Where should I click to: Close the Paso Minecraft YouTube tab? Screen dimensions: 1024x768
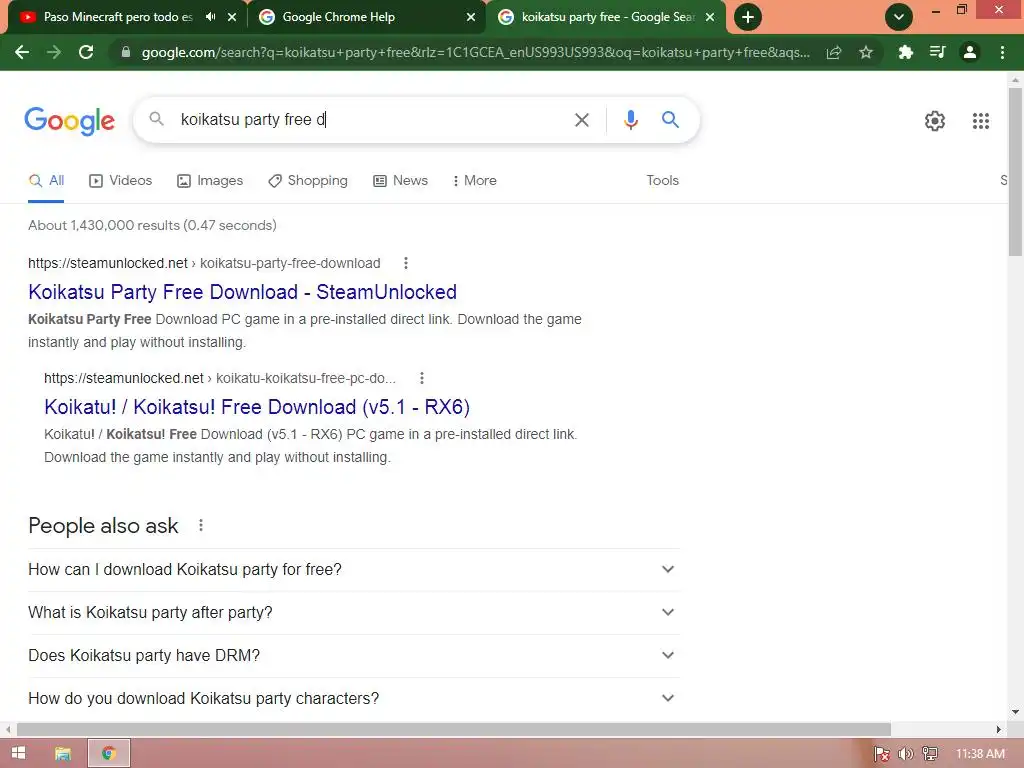pyautogui.click(x=232, y=17)
